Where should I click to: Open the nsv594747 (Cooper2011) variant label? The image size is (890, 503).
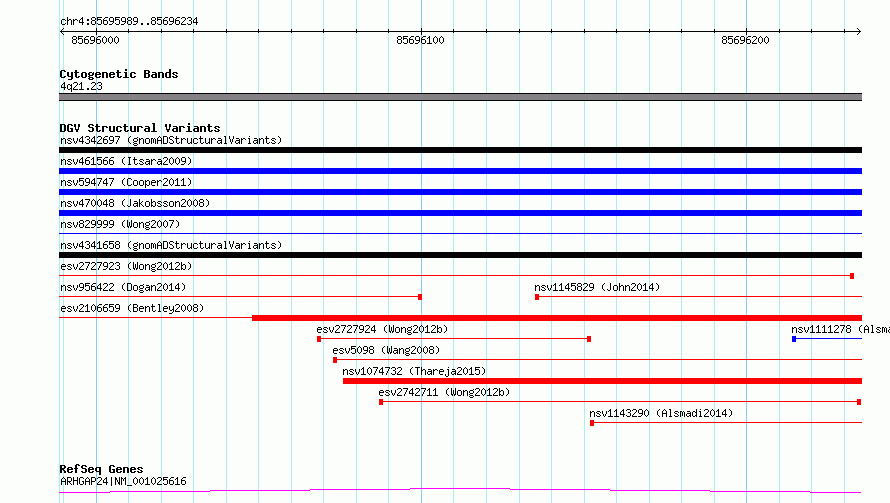click(x=126, y=182)
